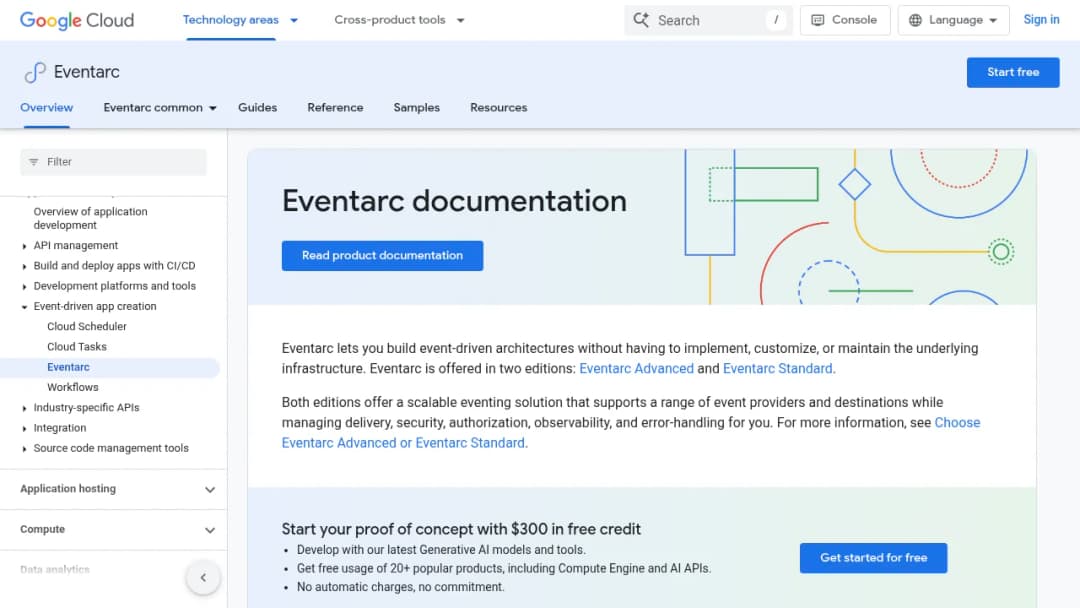The height and width of the screenshot is (608, 1080).
Task: Click the Eventarc product icon
Action: tap(34, 72)
